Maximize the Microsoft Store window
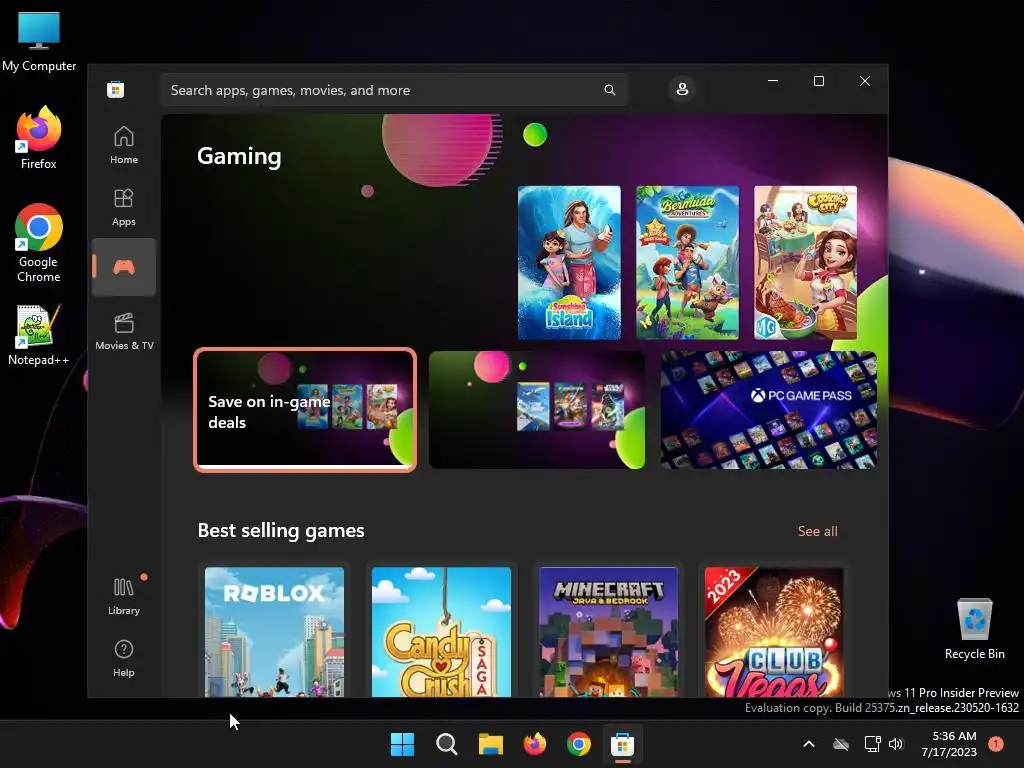Viewport: 1024px width, 768px height. pos(818,81)
